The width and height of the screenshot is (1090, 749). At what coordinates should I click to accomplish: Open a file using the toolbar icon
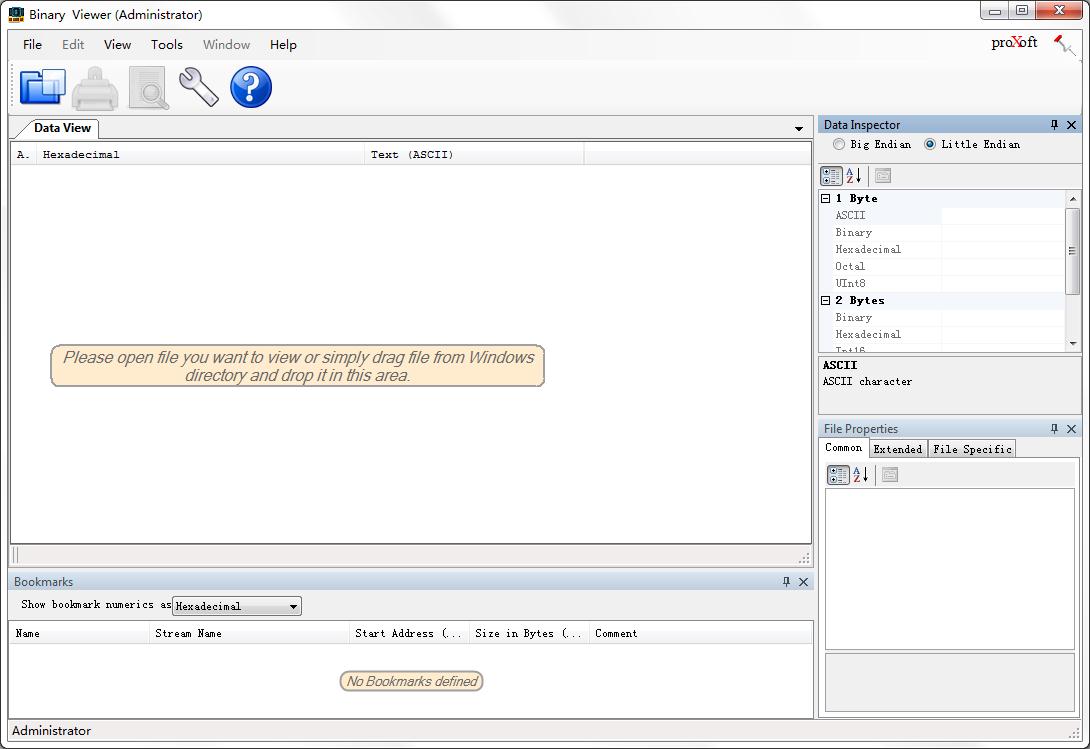point(43,87)
